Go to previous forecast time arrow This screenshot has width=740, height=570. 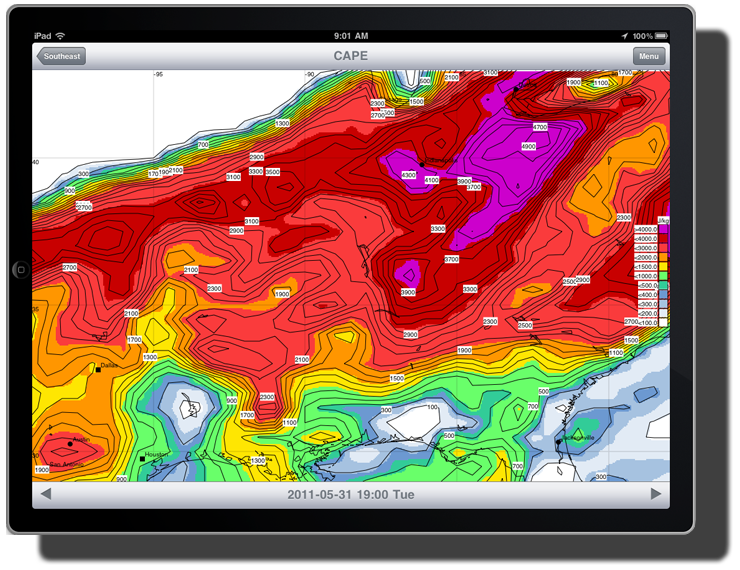[45, 494]
